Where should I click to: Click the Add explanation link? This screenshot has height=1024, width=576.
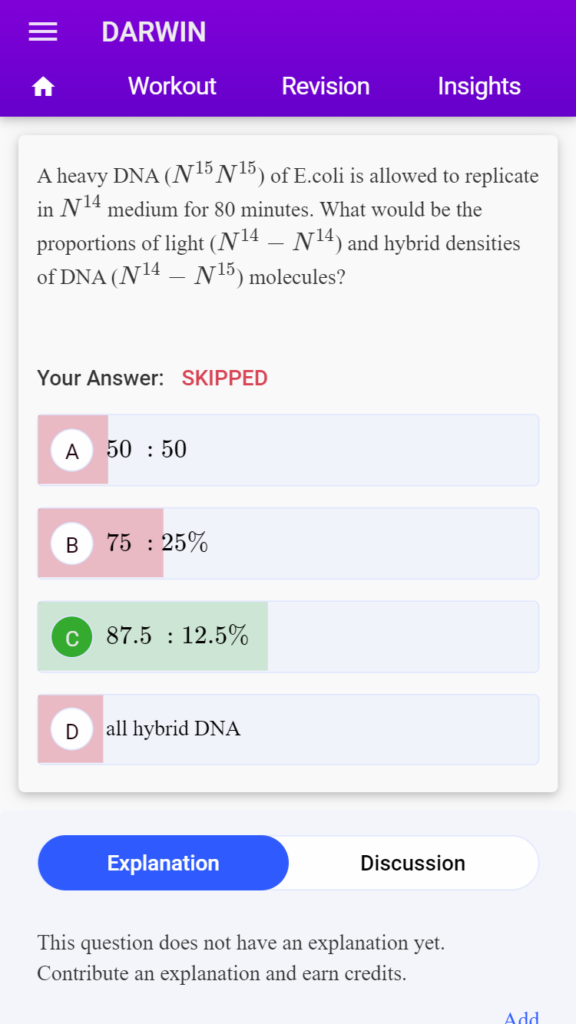tap(520, 1017)
